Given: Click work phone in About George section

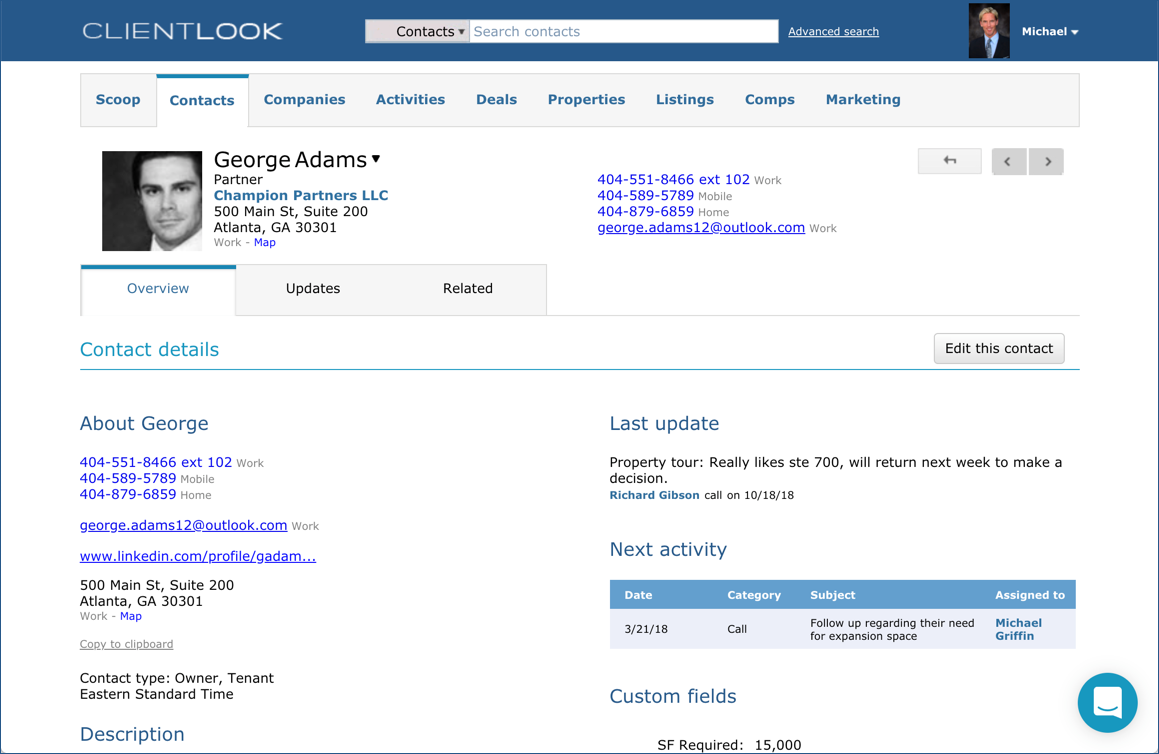Looking at the screenshot, I should [x=156, y=462].
